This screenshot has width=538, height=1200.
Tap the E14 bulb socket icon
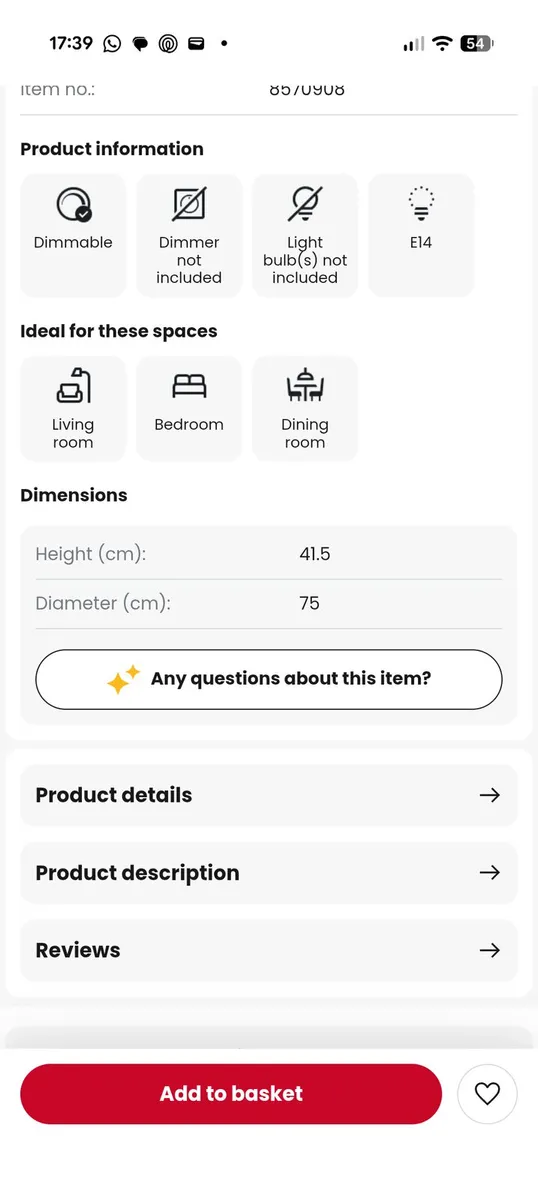click(421, 204)
